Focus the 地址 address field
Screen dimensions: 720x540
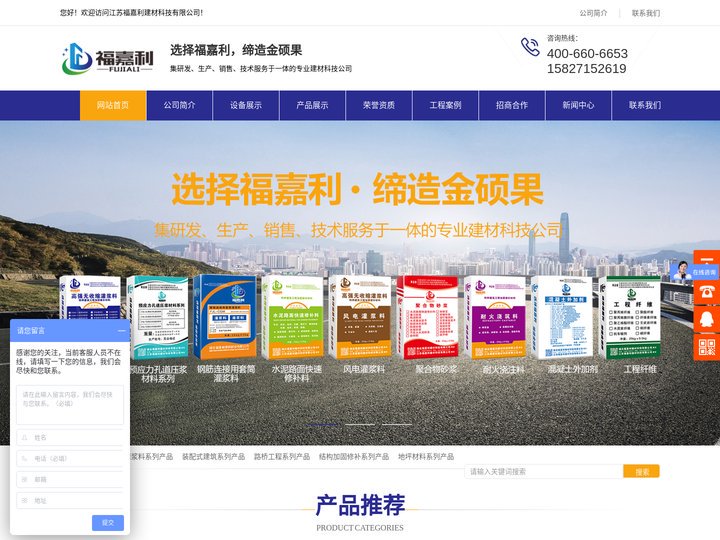click(x=70, y=501)
